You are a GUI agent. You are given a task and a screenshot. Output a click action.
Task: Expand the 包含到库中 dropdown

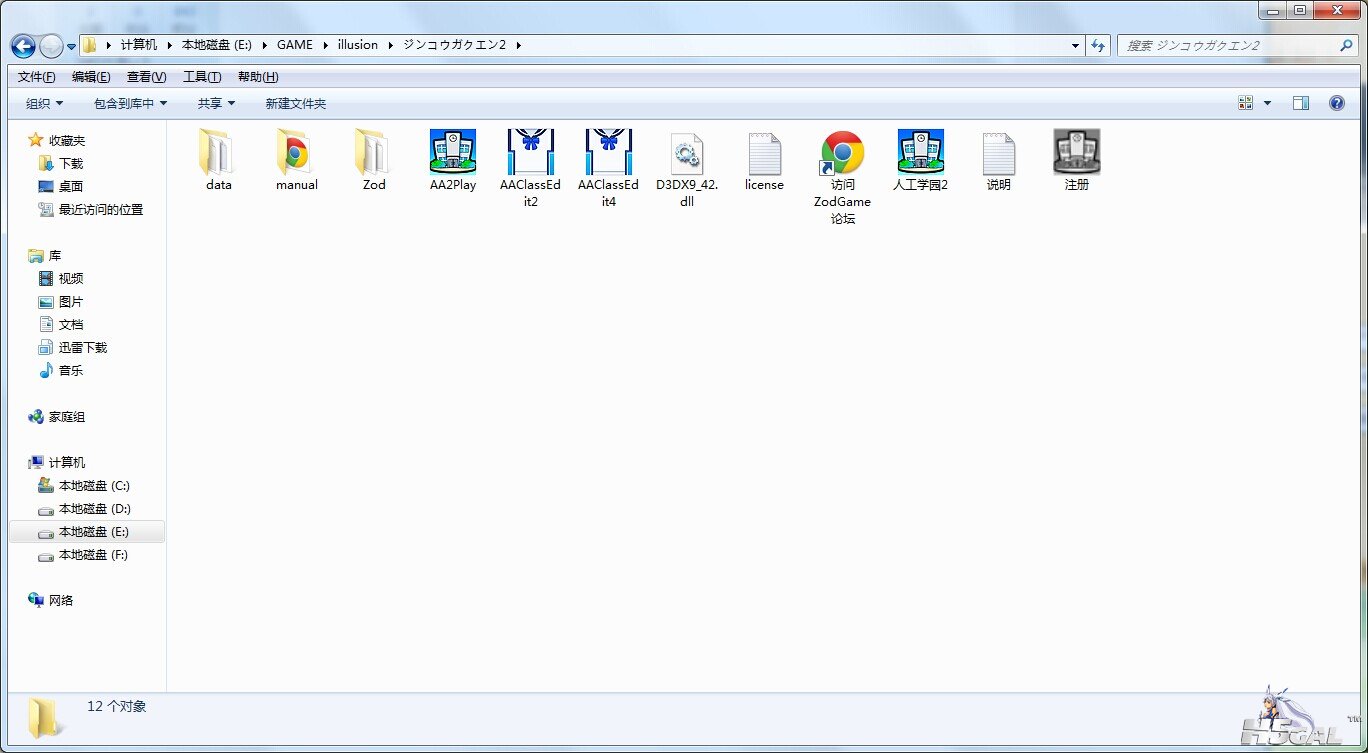[x=130, y=104]
